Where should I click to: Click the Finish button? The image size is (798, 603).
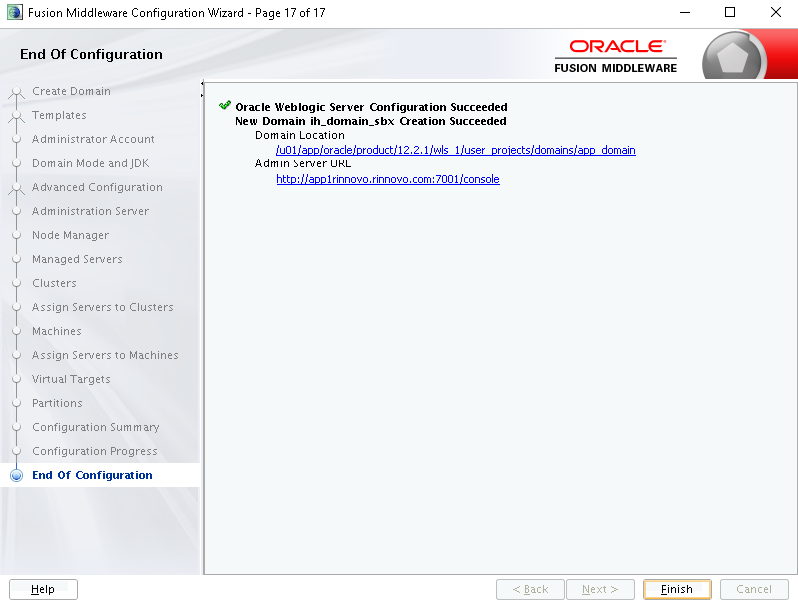[x=677, y=589]
